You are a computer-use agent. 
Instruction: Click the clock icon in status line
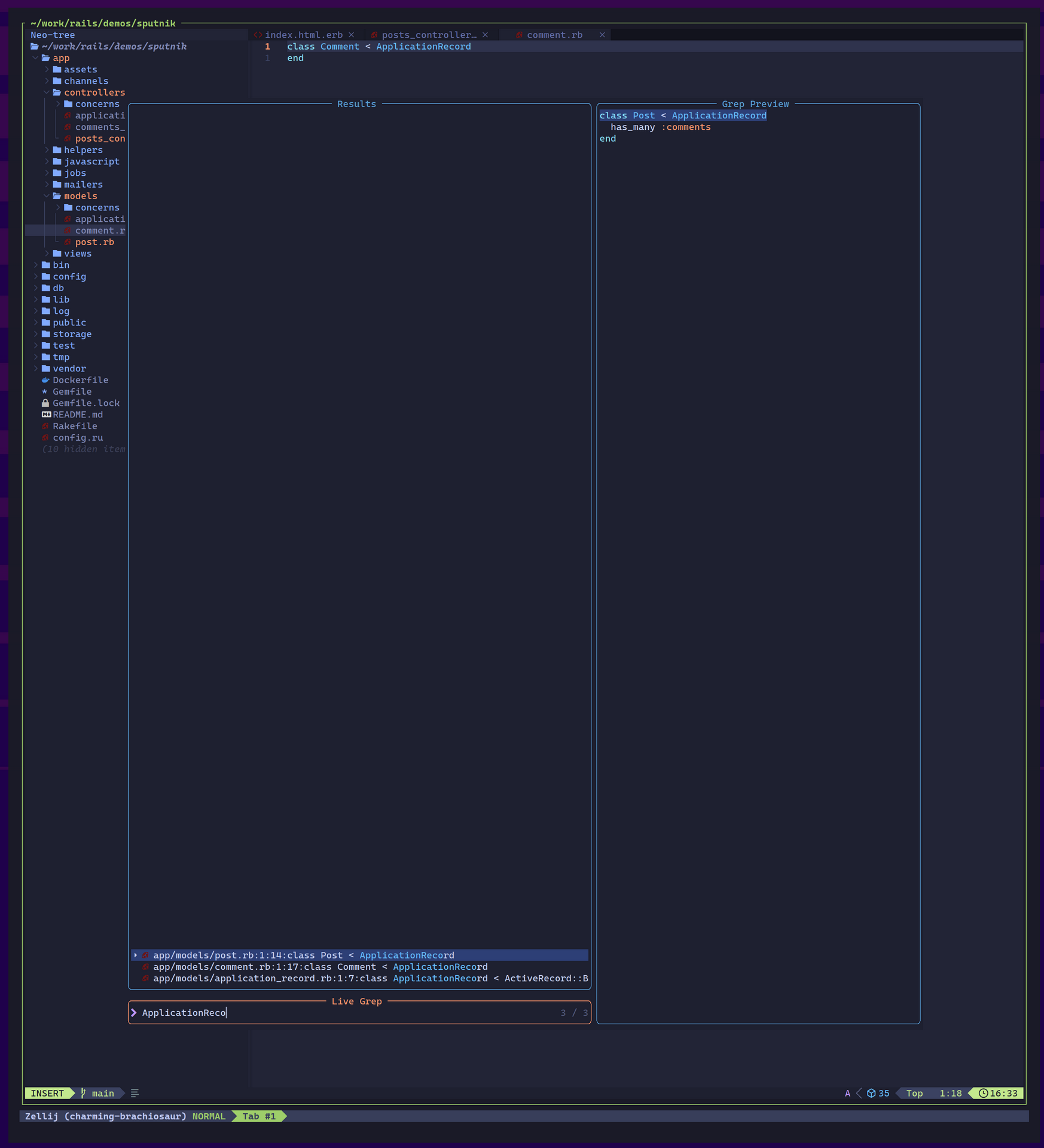[983, 1093]
